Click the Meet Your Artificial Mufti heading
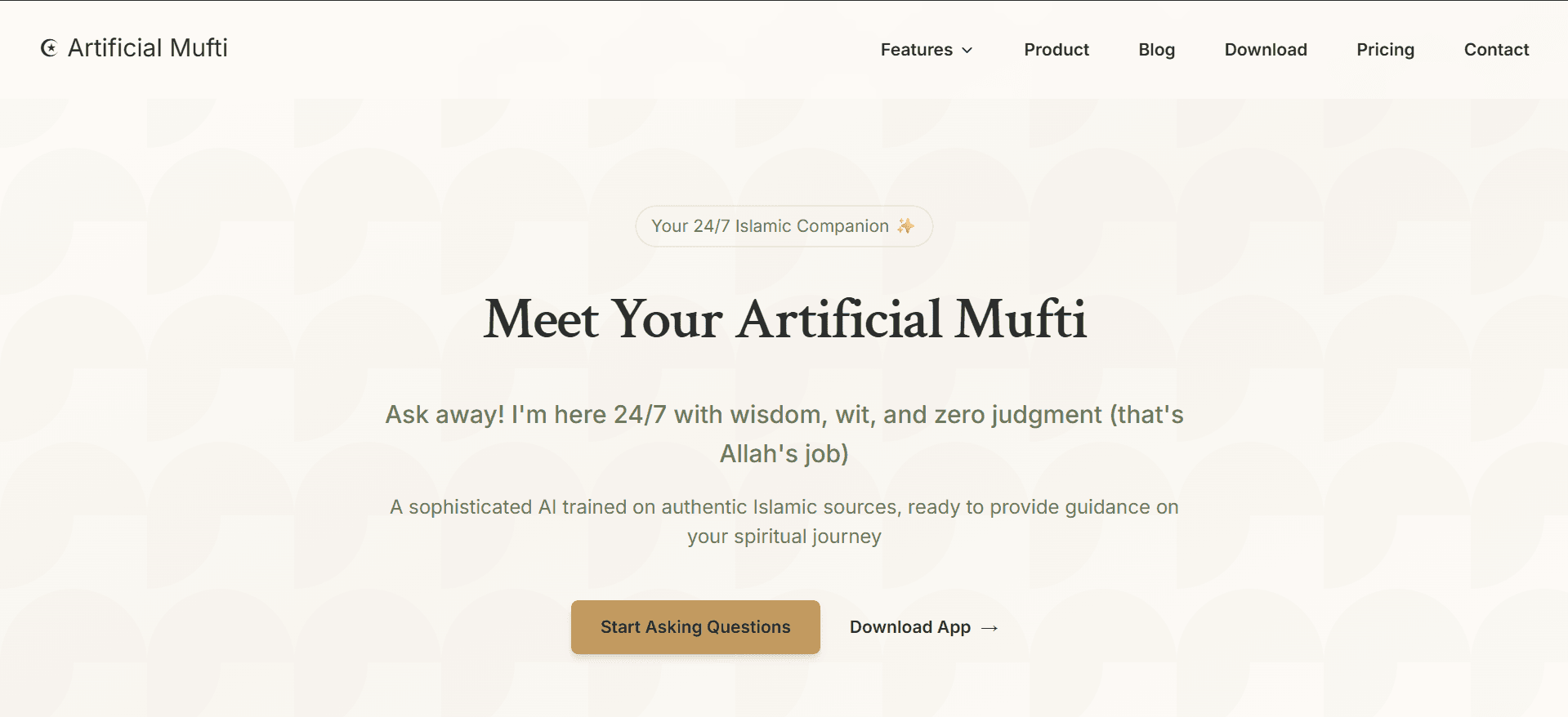 pos(784,320)
